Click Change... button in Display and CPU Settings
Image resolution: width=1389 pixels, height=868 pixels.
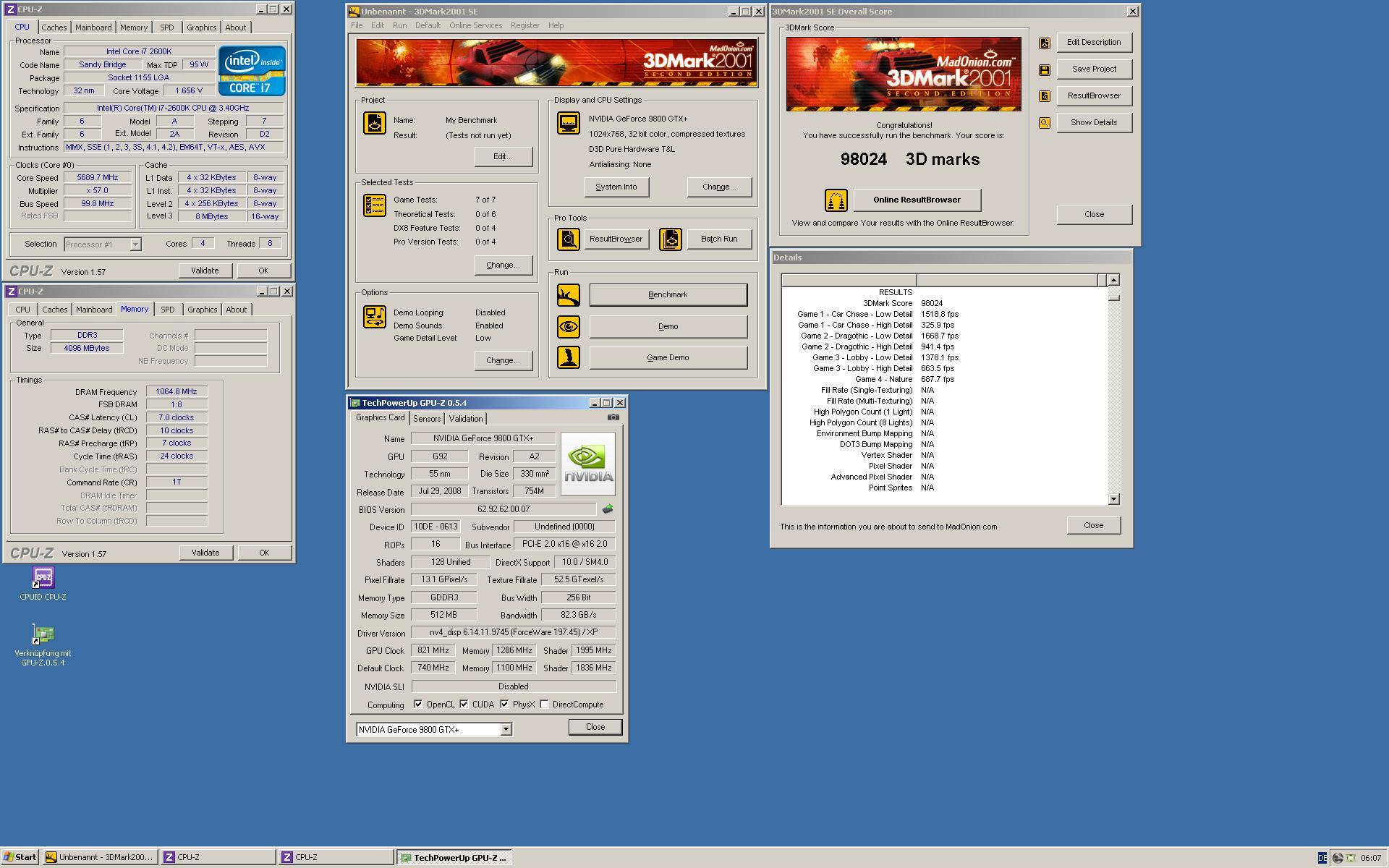719,187
